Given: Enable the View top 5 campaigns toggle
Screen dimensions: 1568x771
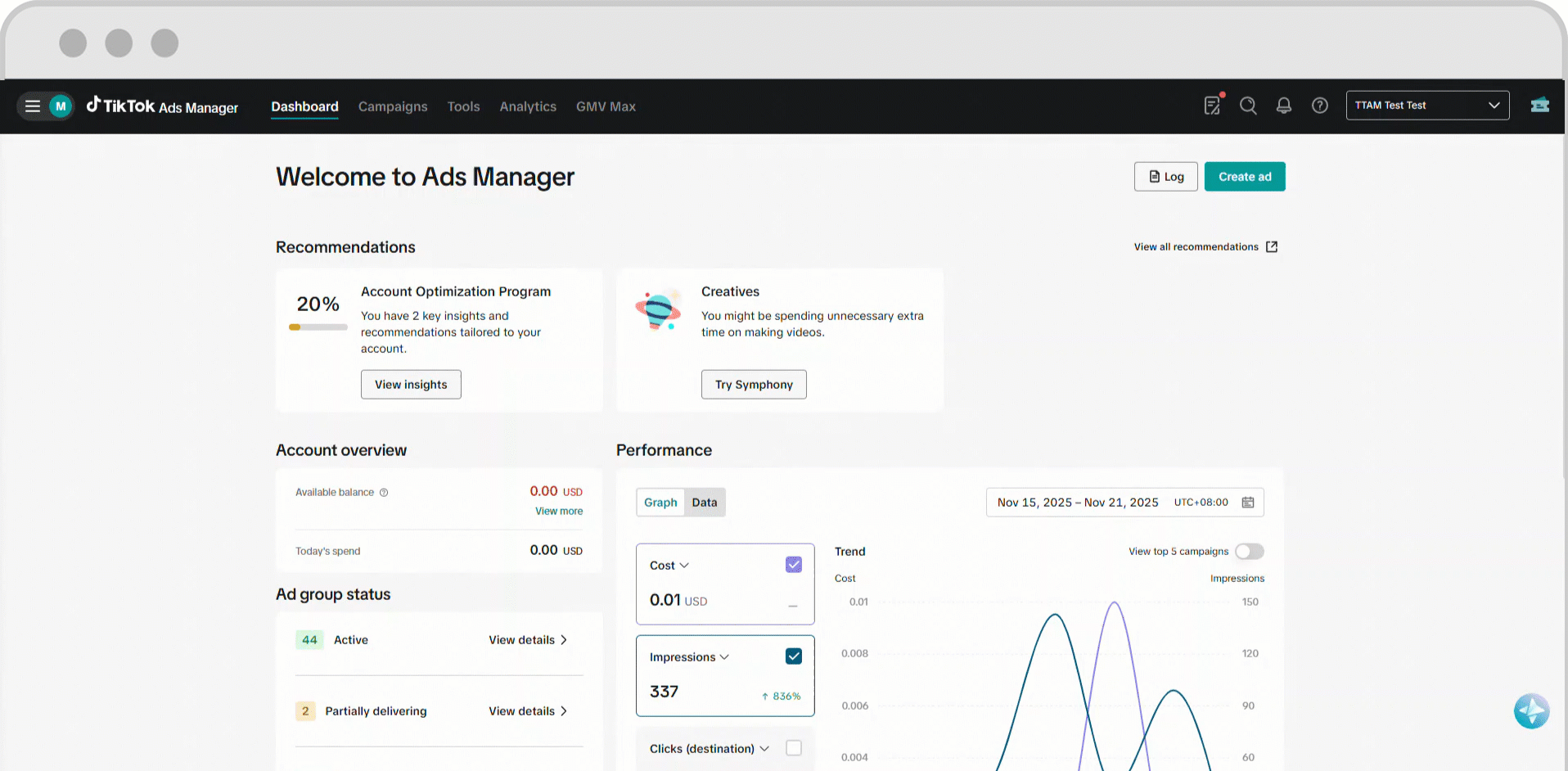Looking at the screenshot, I should click(1249, 551).
